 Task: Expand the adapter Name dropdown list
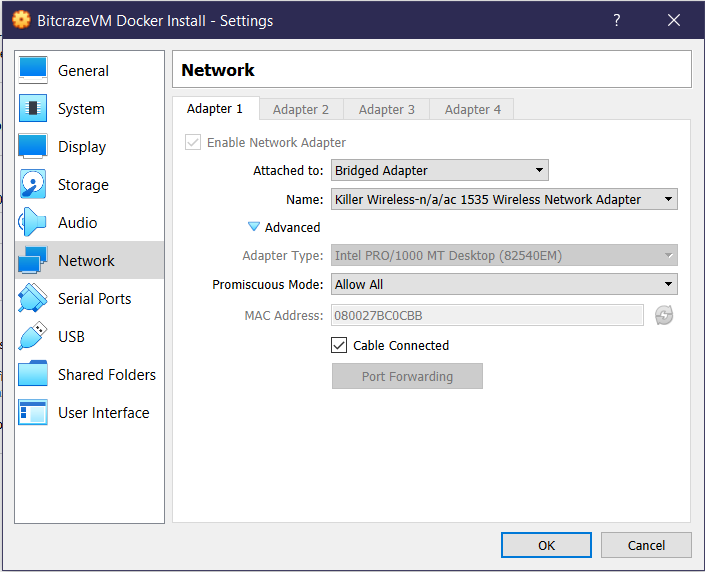(504, 199)
